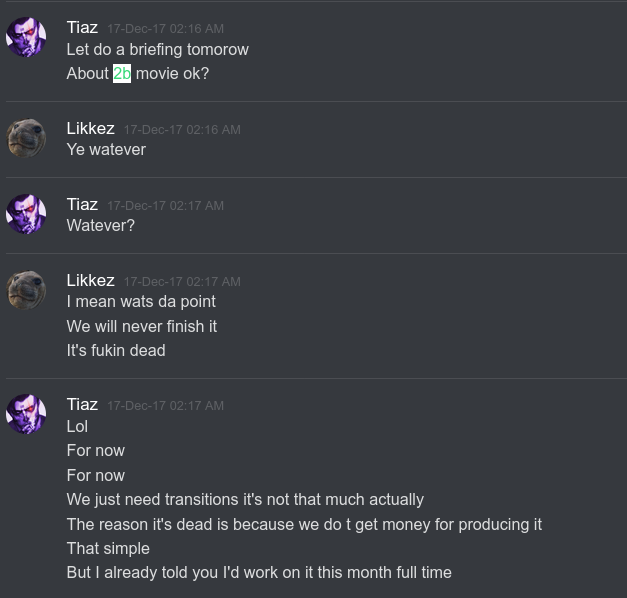The width and height of the screenshot is (627, 598).
Task: Select the "We will never finish it" message
Action: click(x=142, y=326)
